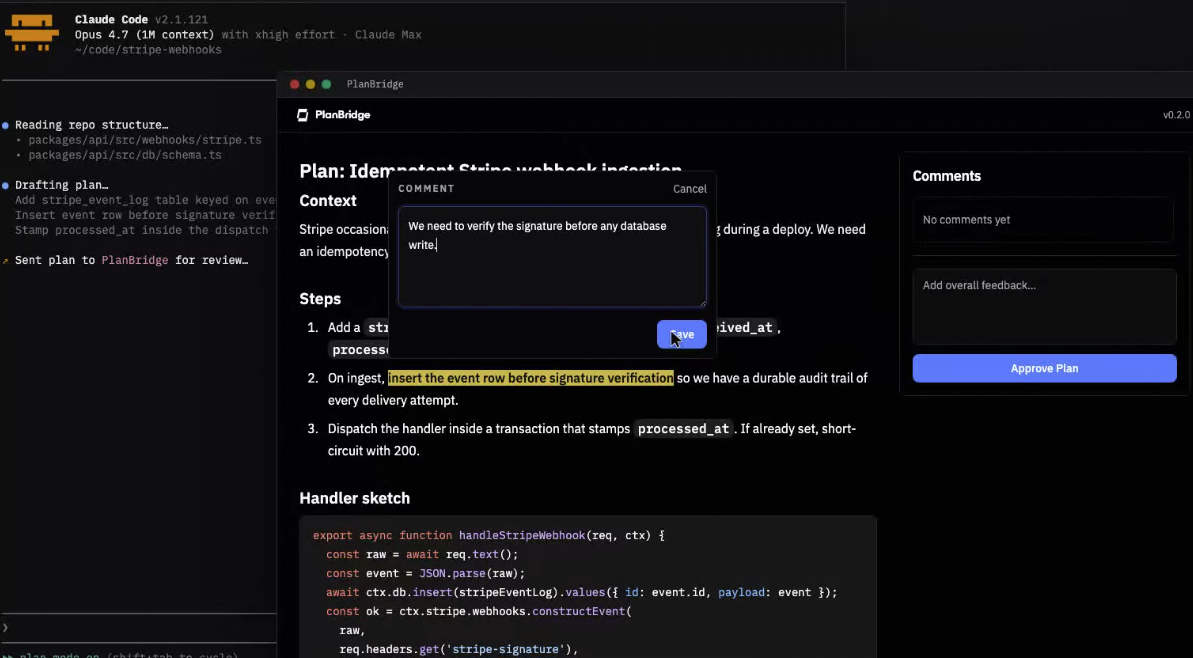Image resolution: width=1193 pixels, height=658 pixels.
Task: Approve the plan with the Approve Plan button
Action: pos(1044,368)
